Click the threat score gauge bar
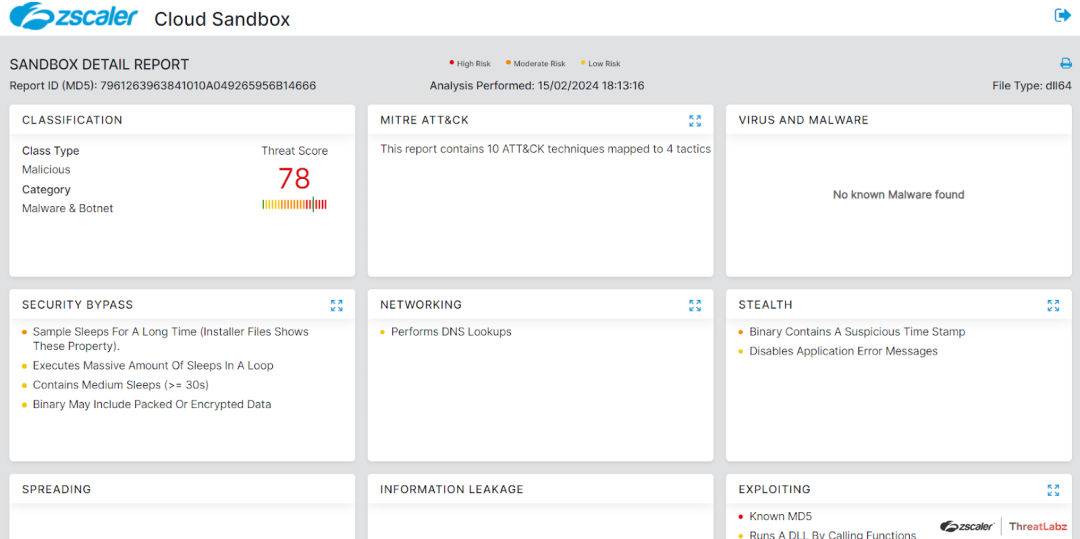This screenshot has height=539, width=1080. pyautogui.click(x=294, y=205)
